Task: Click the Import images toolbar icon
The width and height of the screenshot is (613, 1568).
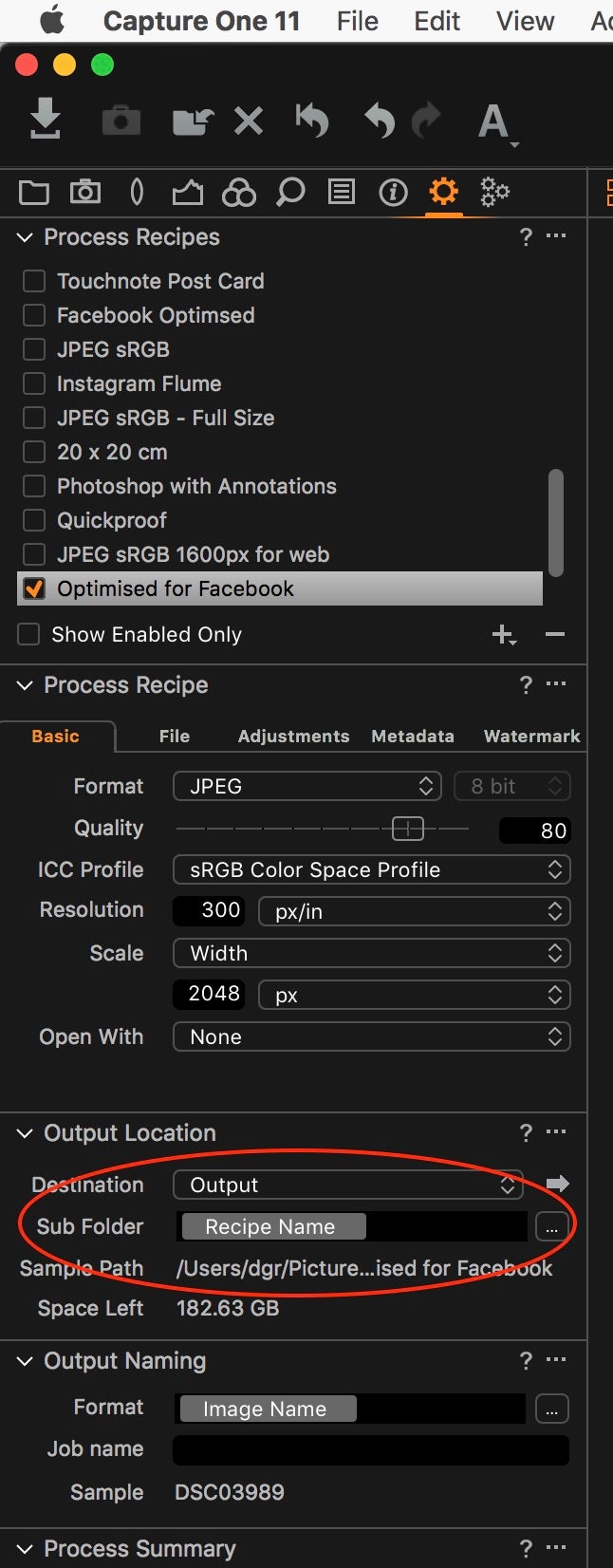Action: 45,120
